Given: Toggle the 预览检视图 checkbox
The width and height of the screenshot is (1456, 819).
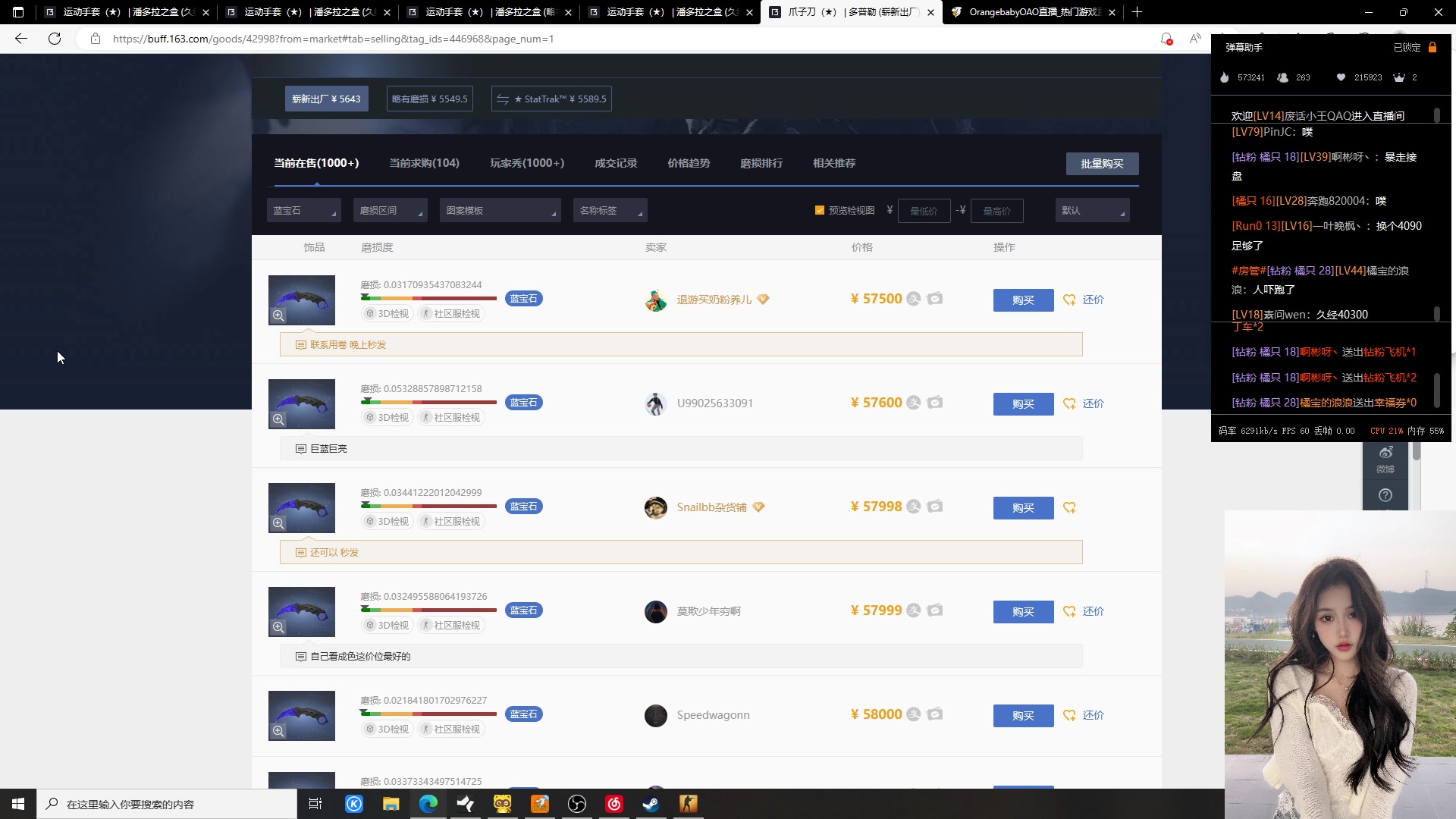Looking at the screenshot, I should coord(820,210).
